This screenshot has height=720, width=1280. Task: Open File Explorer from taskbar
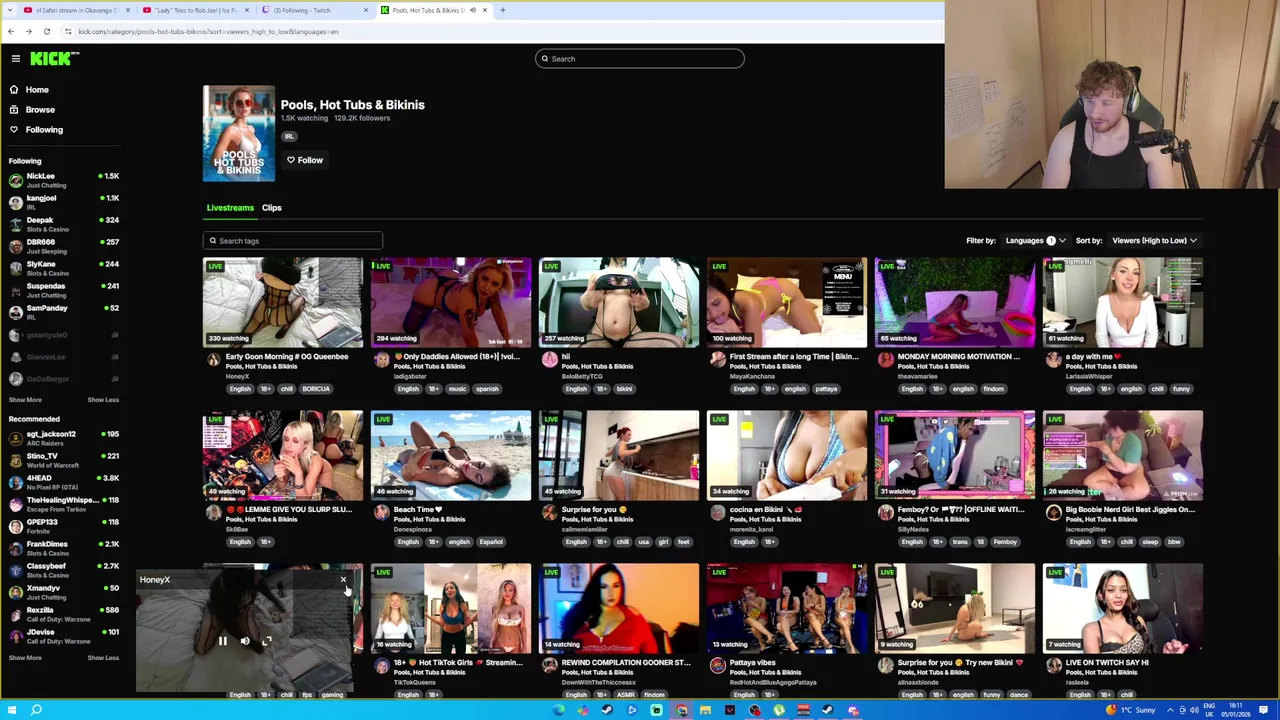click(x=705, y=711)
